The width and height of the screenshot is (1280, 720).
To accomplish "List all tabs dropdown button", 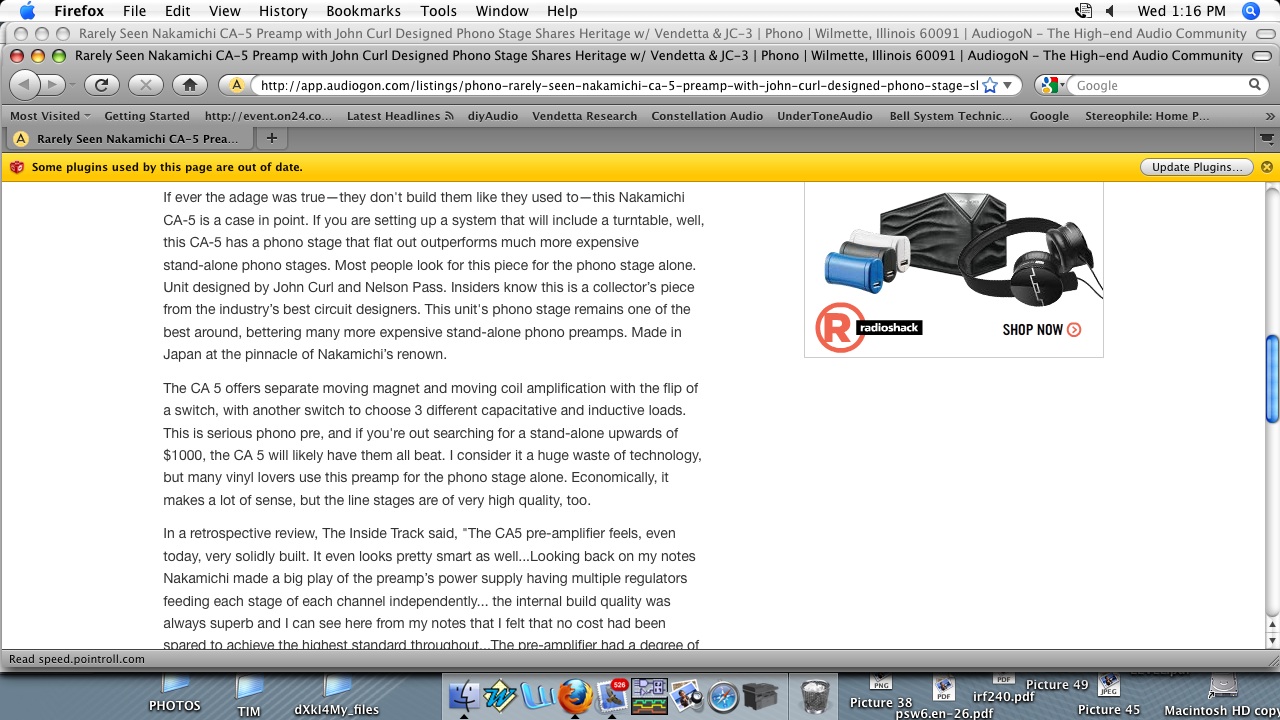I will click(x=1268, y=138).
